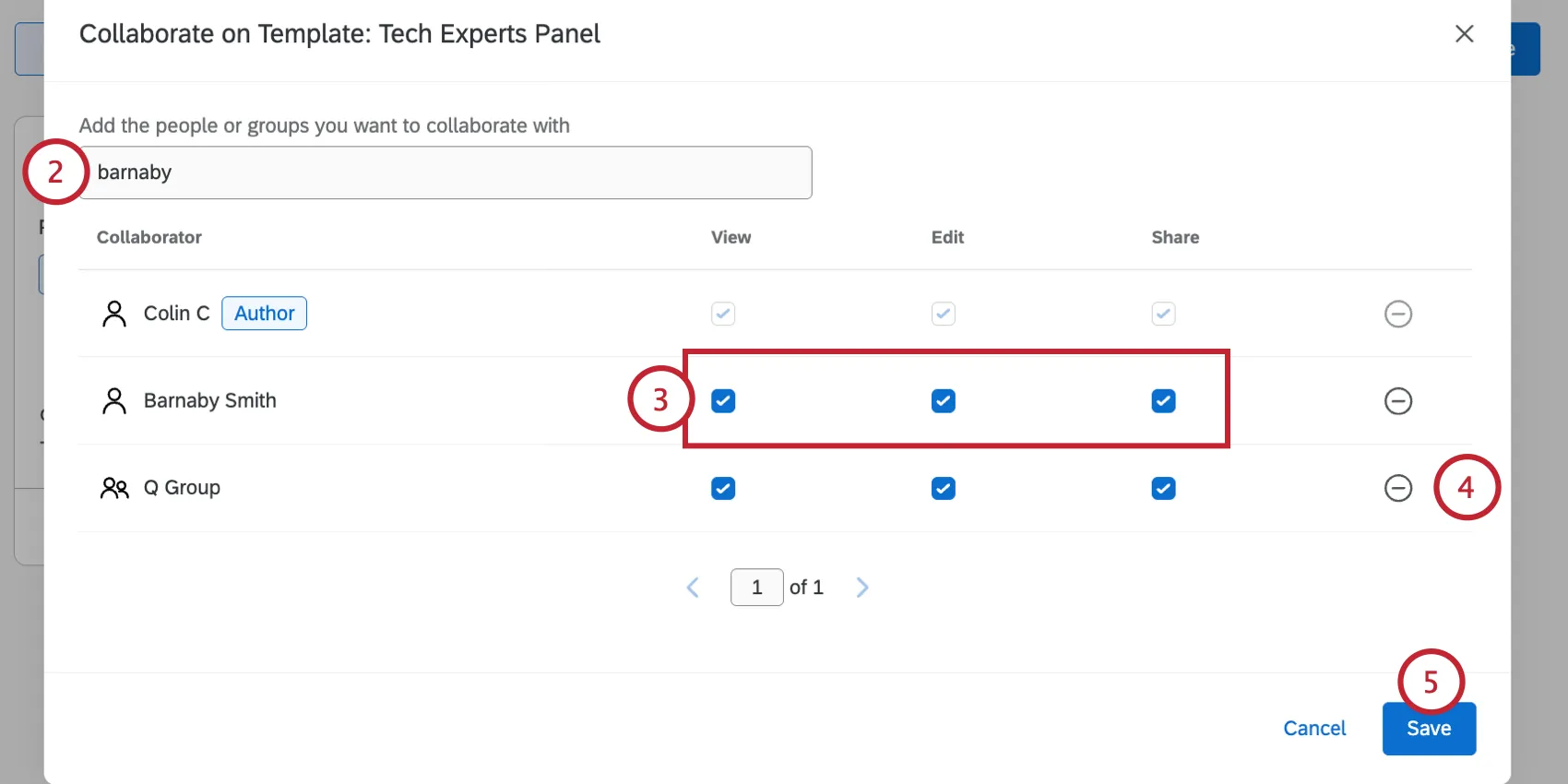Image resolution: width=1568 pixels, height=784 pixels.
Task: Toggle Share permission for Q Group
Action: [x=1163, y=488]
